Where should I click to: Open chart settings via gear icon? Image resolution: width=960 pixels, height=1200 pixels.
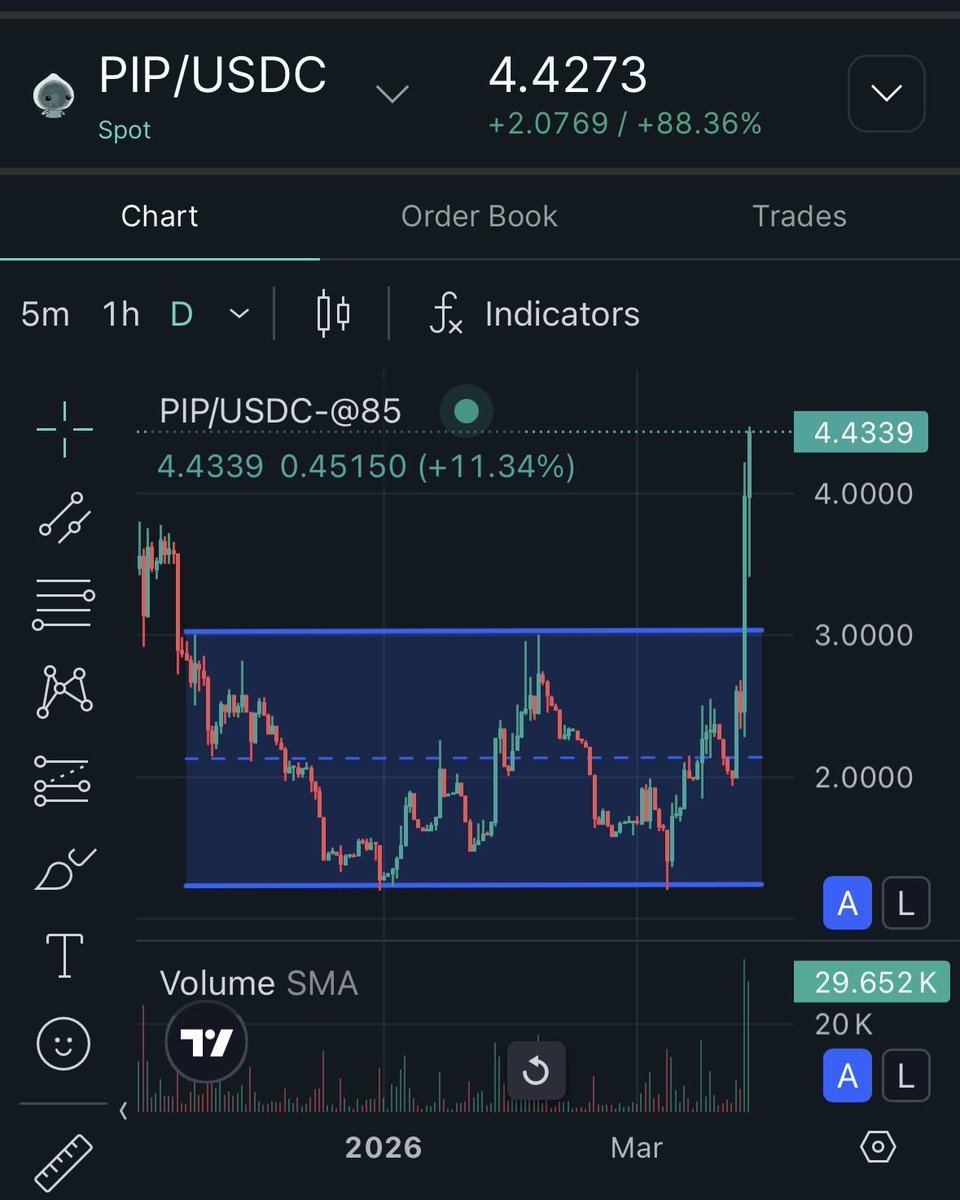pos(878,1148)
